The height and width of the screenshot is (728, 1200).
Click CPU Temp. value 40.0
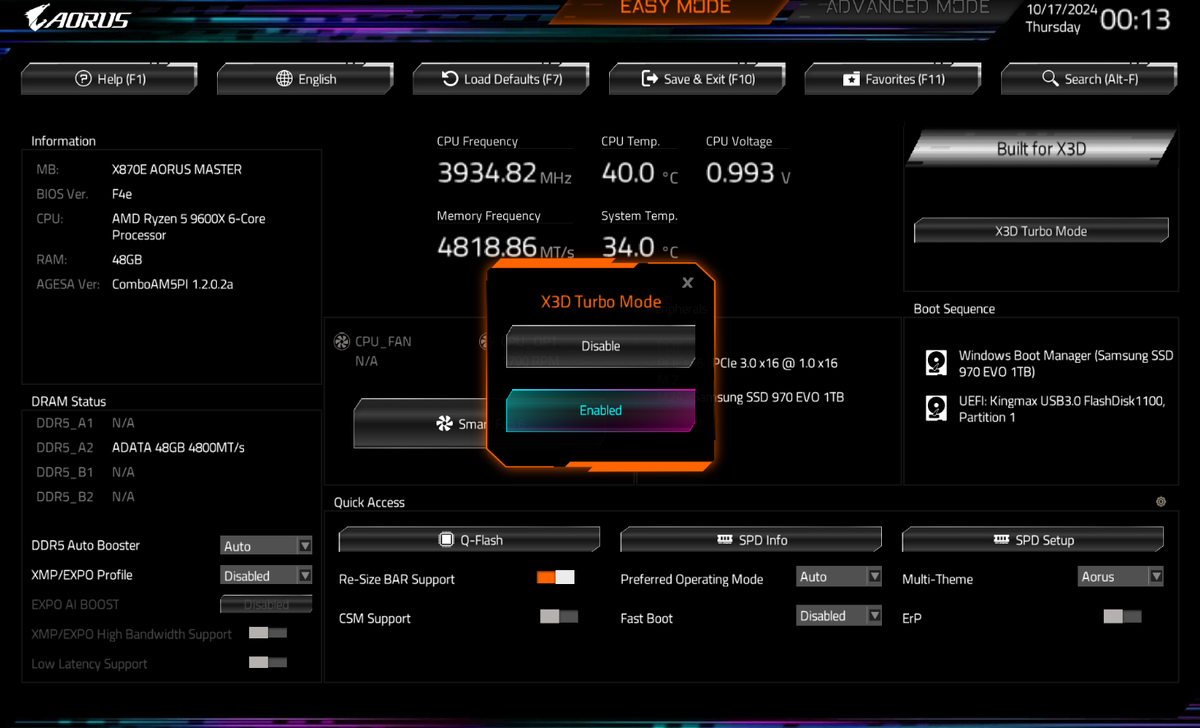pyautogui.click(x=628, y=173)
